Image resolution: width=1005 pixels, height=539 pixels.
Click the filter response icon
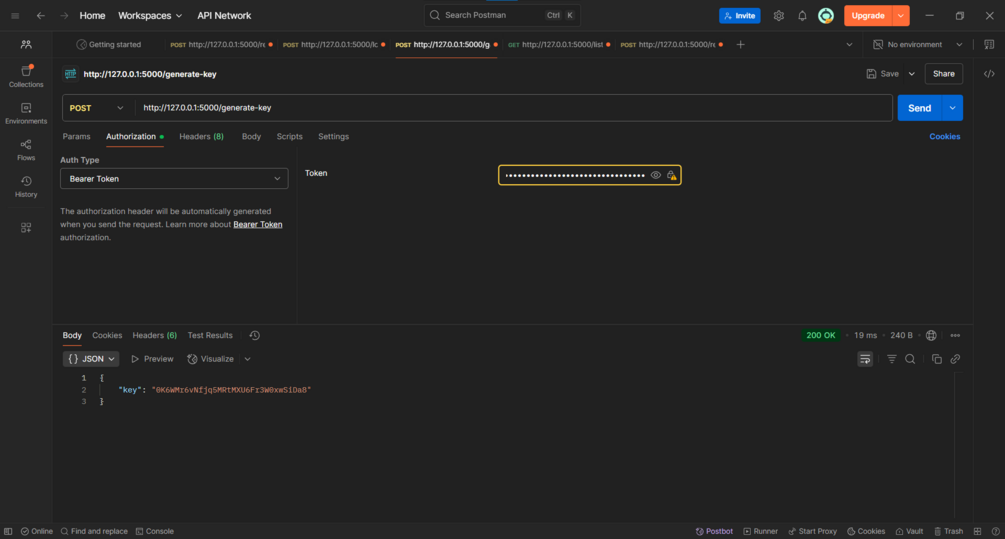pyautogui.click(x=892, y=359)
